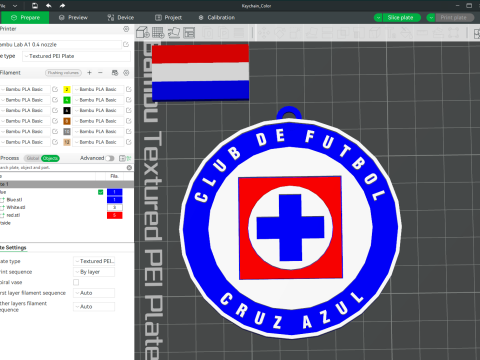
Task: Click the Dutch flag object on the plate
Action: [200, 72]
